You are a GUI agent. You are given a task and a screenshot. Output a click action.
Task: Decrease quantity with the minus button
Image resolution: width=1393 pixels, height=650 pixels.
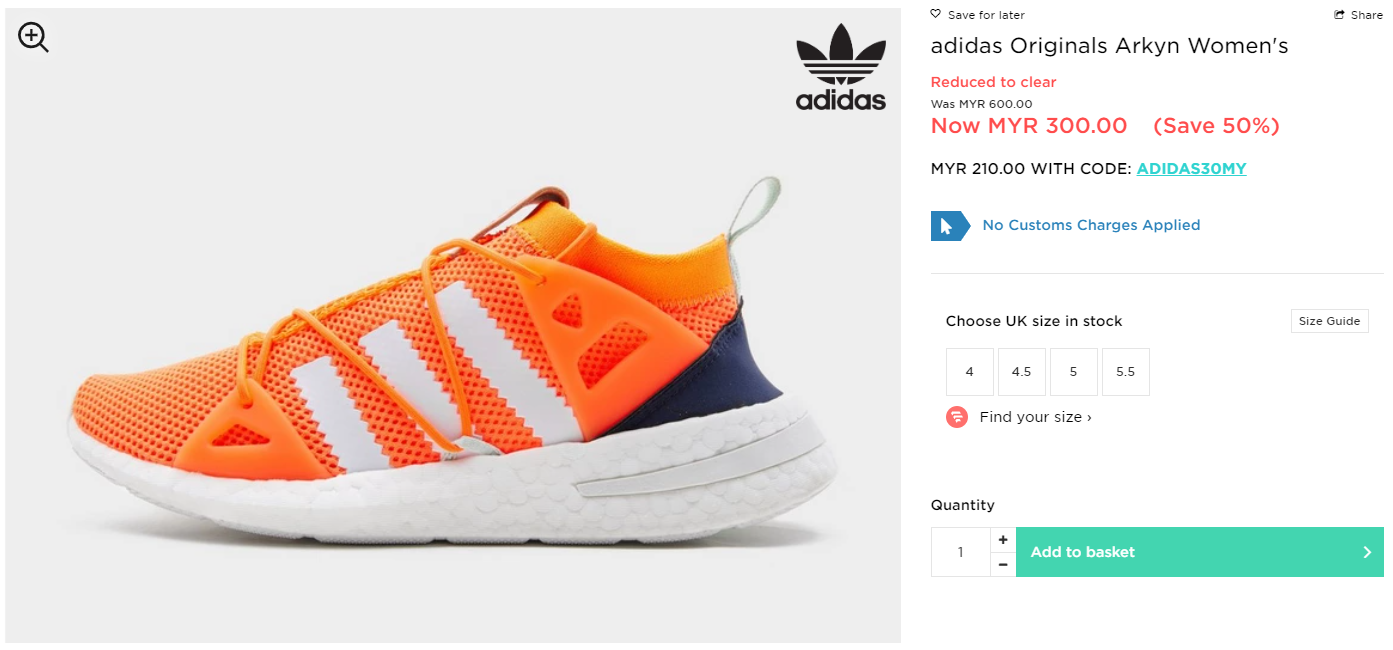[x=1003, y=565]
